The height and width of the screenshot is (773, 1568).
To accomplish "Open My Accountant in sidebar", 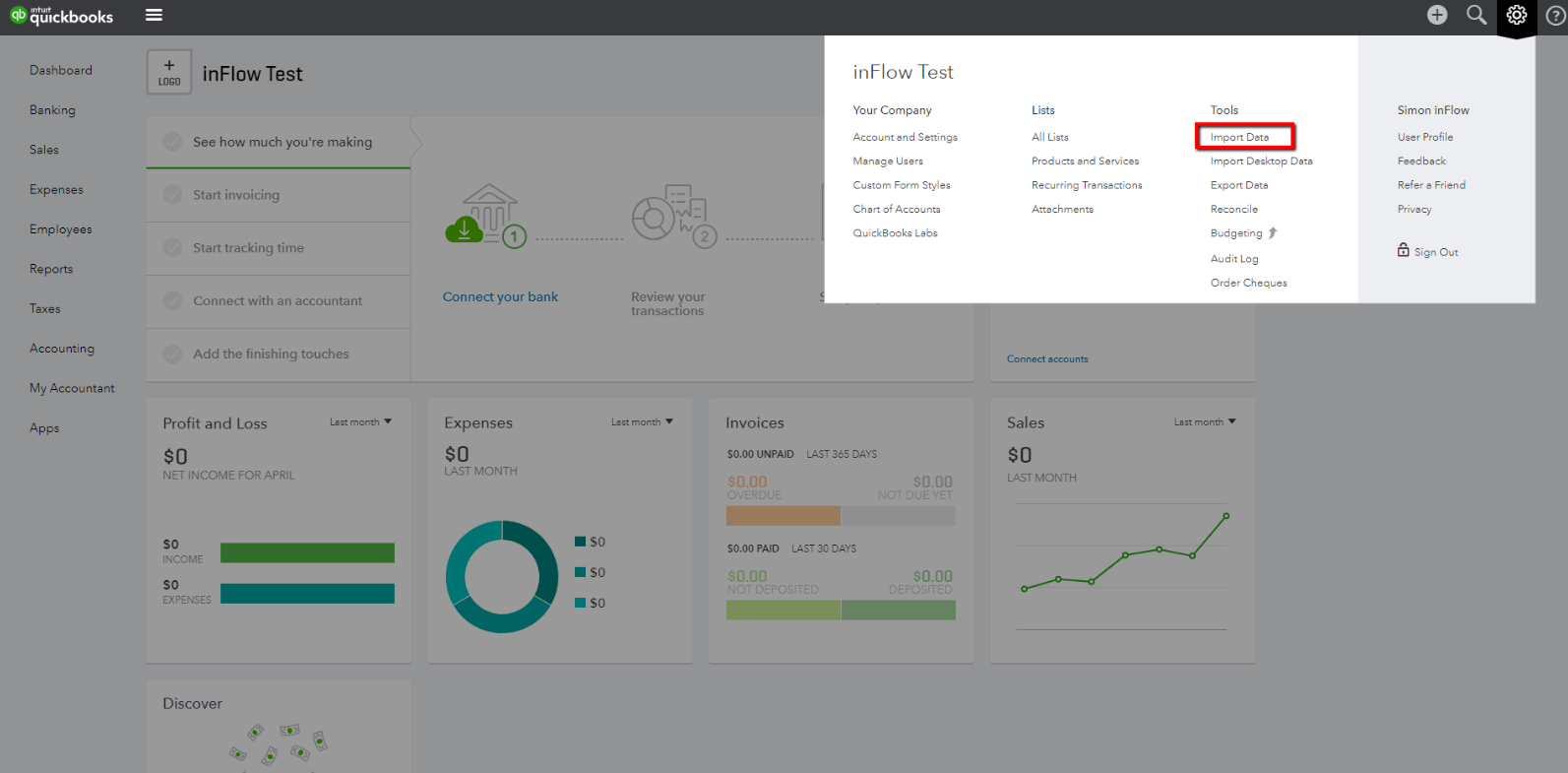I will [x=72, y=388].
